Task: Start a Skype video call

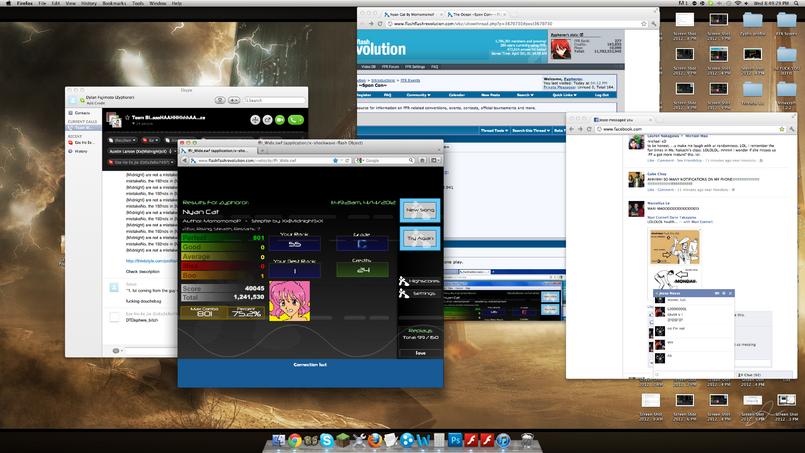Action: (280, 120)
